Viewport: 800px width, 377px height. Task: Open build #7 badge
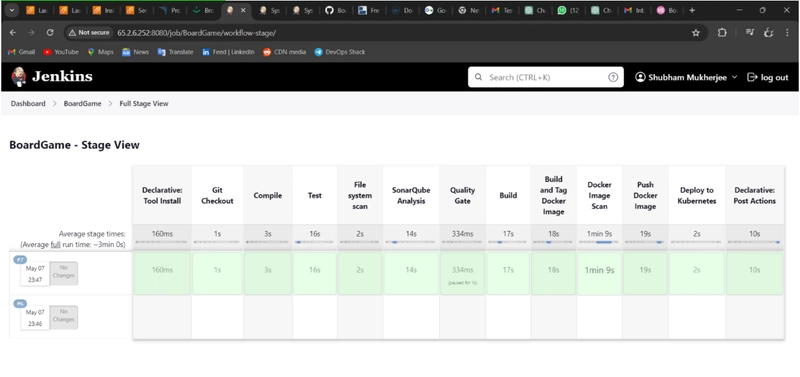click(20, 260)
